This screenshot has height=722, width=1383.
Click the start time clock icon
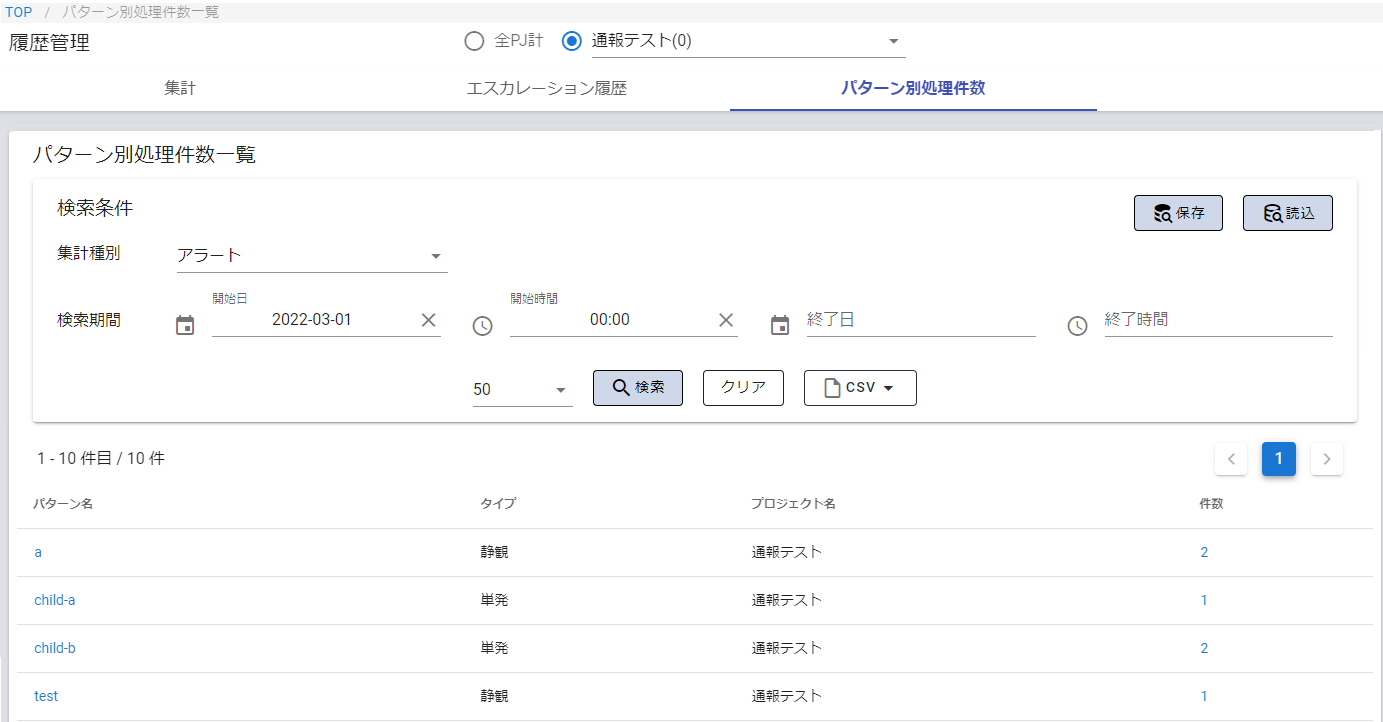pyautogui.click(x=482, y=326)
